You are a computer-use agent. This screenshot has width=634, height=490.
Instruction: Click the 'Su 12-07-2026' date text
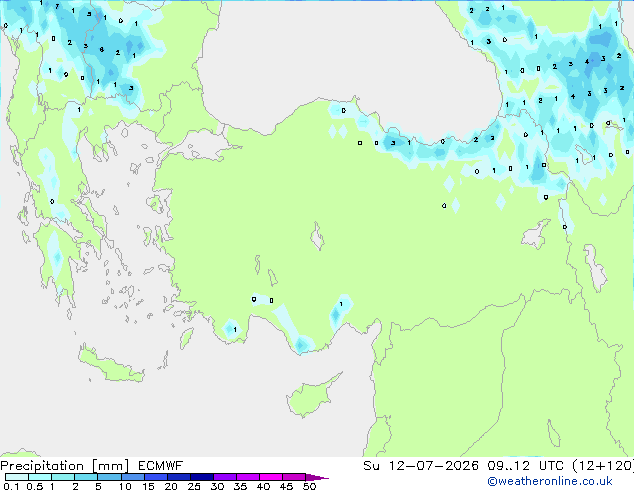(x=421, y=466)
